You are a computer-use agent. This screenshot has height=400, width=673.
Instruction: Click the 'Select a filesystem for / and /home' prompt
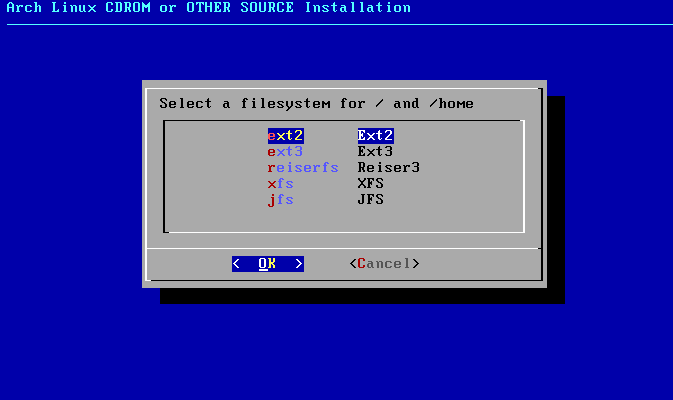(x=316, y=103)
